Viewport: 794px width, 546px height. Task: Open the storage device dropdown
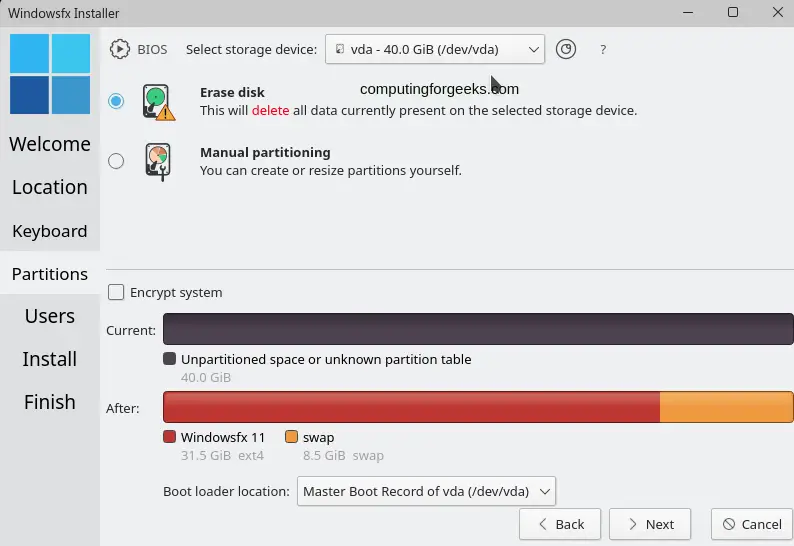click(435, 49)
